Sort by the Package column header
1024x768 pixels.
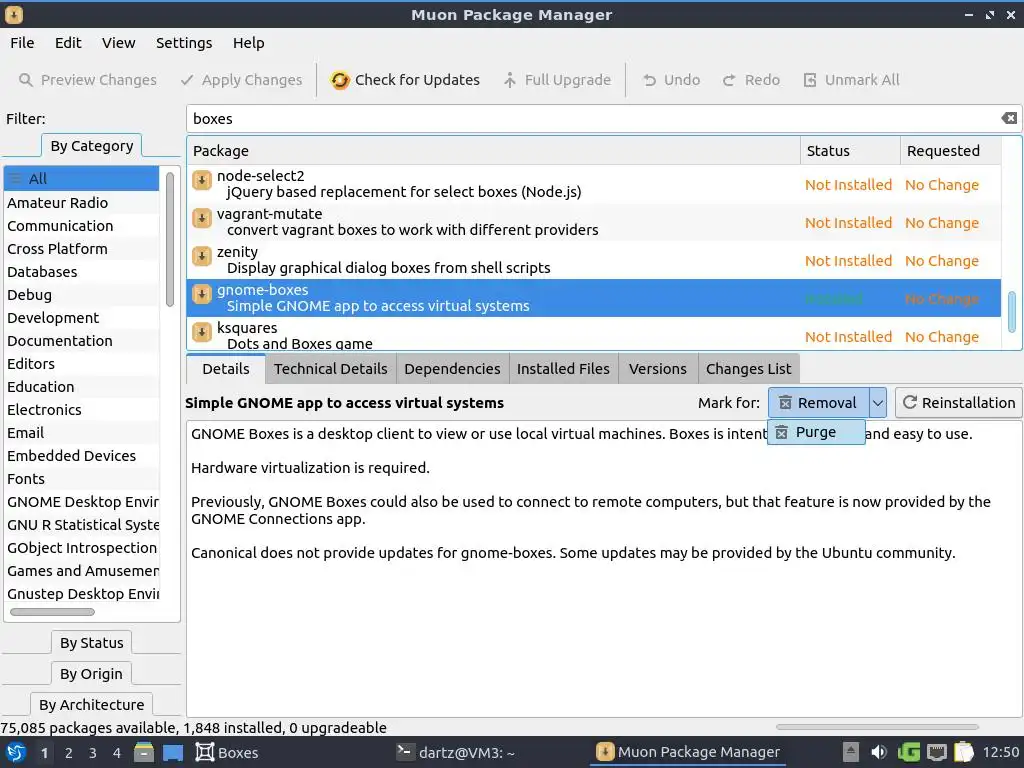coord(494,151)
